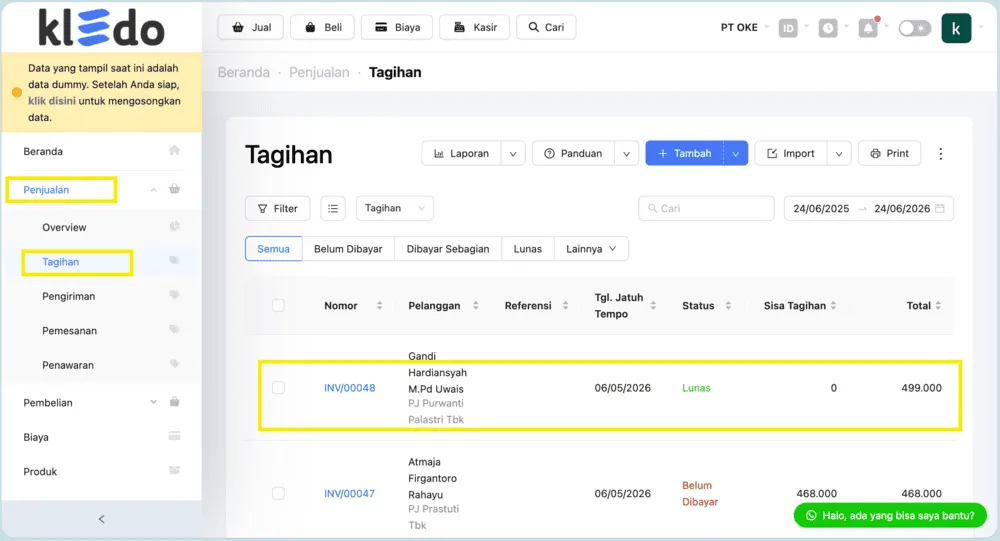Open the notification bell icon

click(x=868, y=28)
